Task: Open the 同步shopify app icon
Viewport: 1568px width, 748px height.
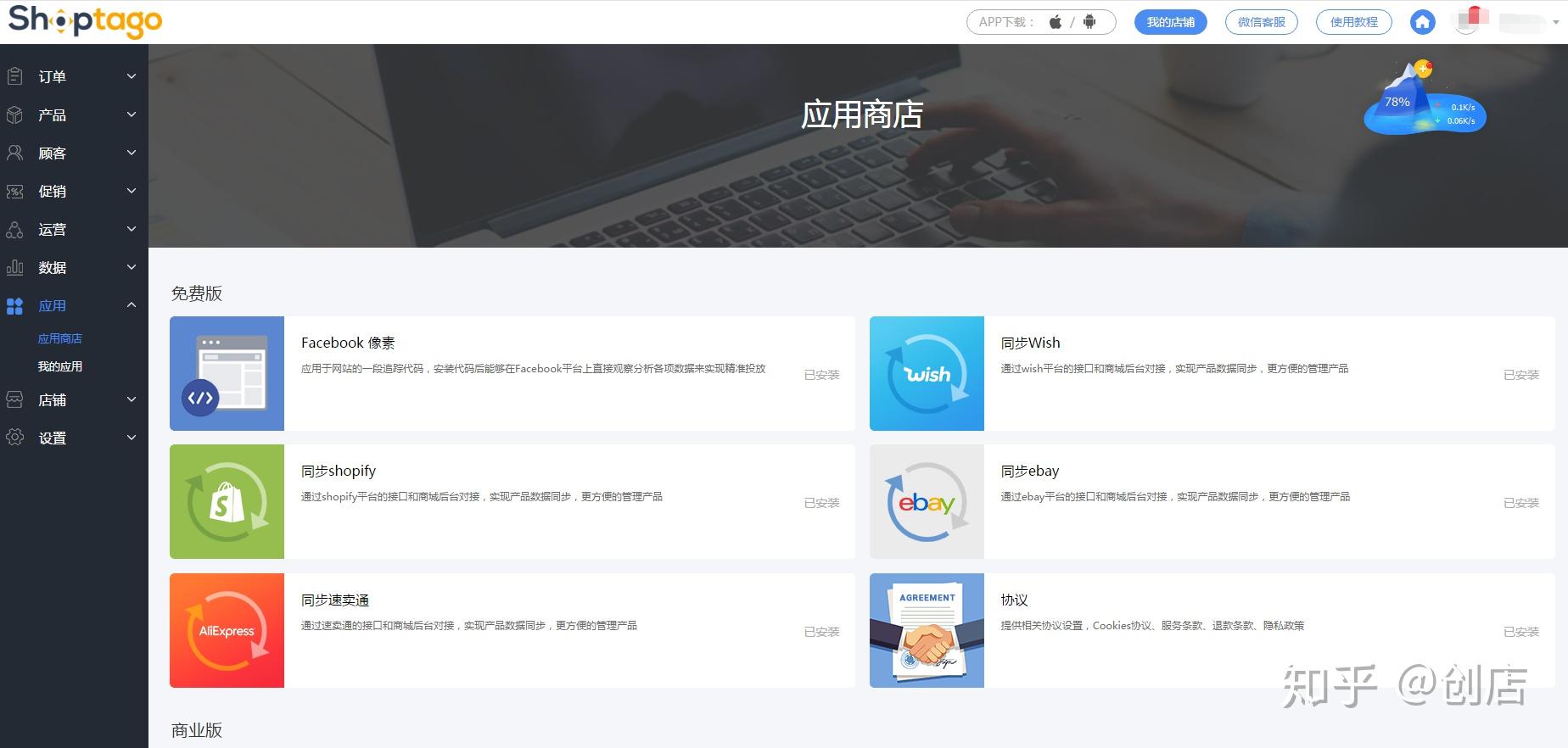Action: click(x=227, y=501)
